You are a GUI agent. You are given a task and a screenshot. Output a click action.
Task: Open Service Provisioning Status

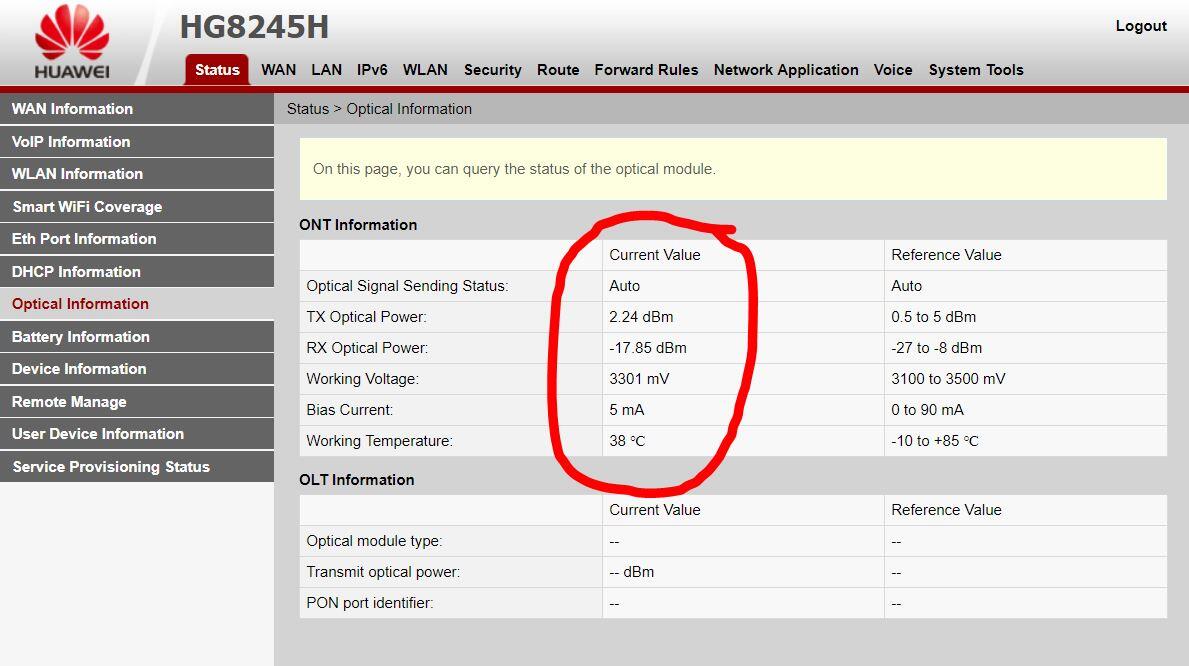pyautogui.click(x=136, y=467)
